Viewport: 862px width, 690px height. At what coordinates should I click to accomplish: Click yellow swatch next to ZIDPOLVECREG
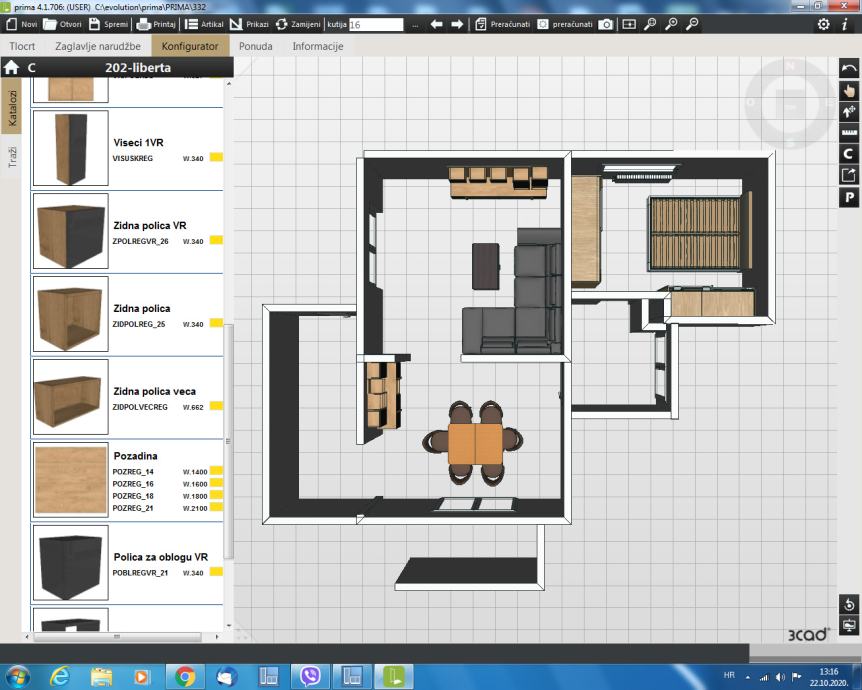216,406
